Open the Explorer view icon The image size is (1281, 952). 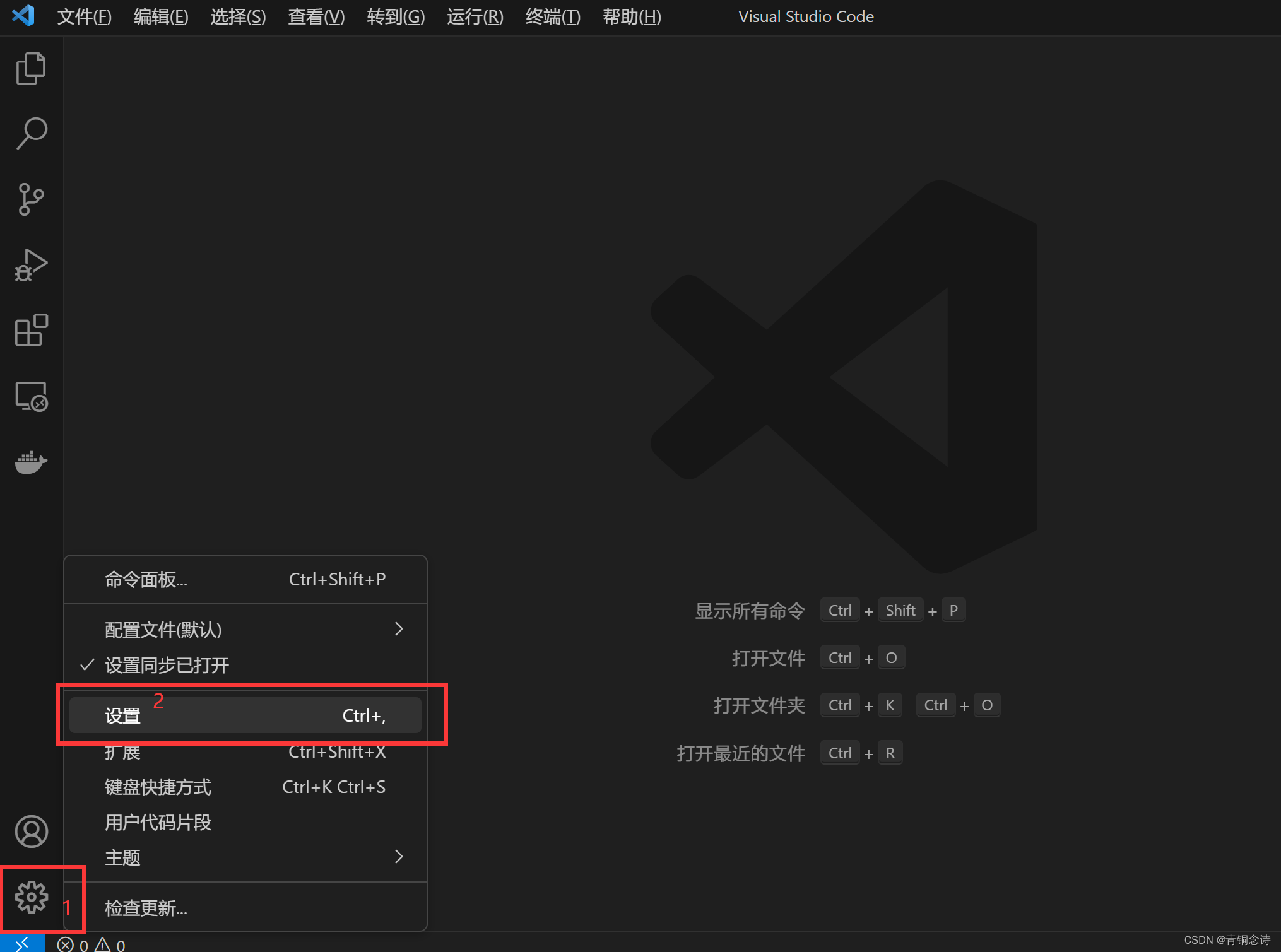(31, 68)
